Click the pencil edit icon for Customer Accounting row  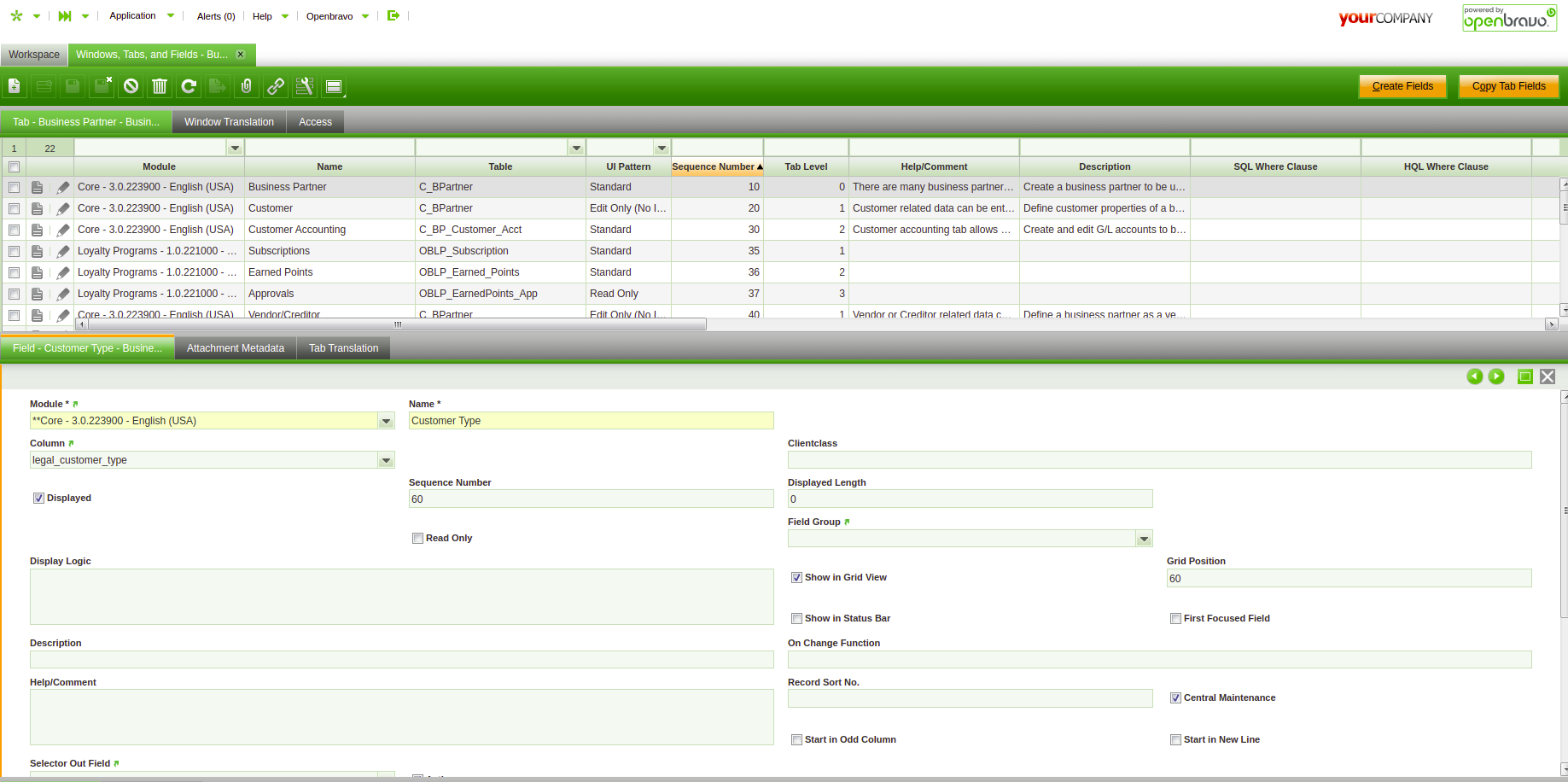[63, 230]
